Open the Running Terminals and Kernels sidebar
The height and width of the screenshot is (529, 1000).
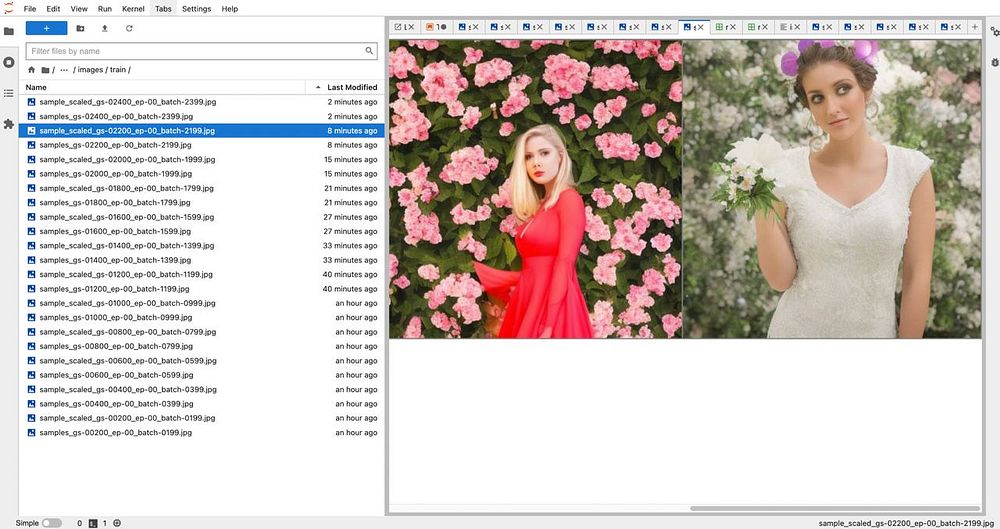pyautogui.click(x=9, y=62)
